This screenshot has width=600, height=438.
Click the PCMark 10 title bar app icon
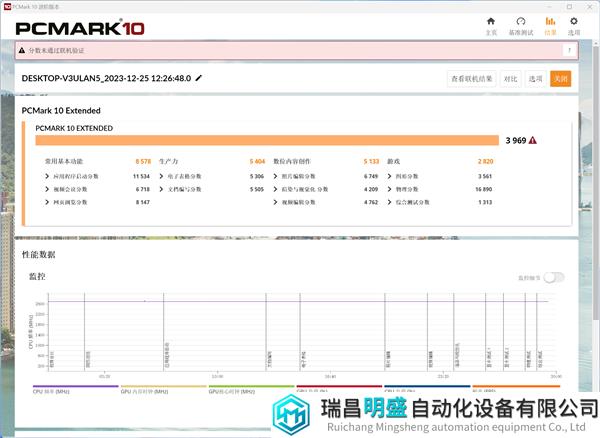[x=7, y=7]
